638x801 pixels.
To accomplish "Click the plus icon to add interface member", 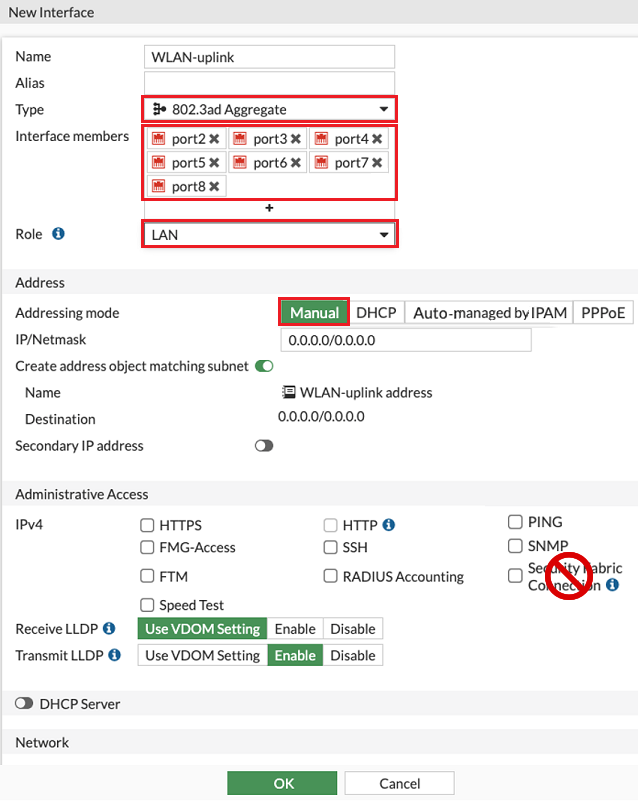I will [x=267, y=208].
